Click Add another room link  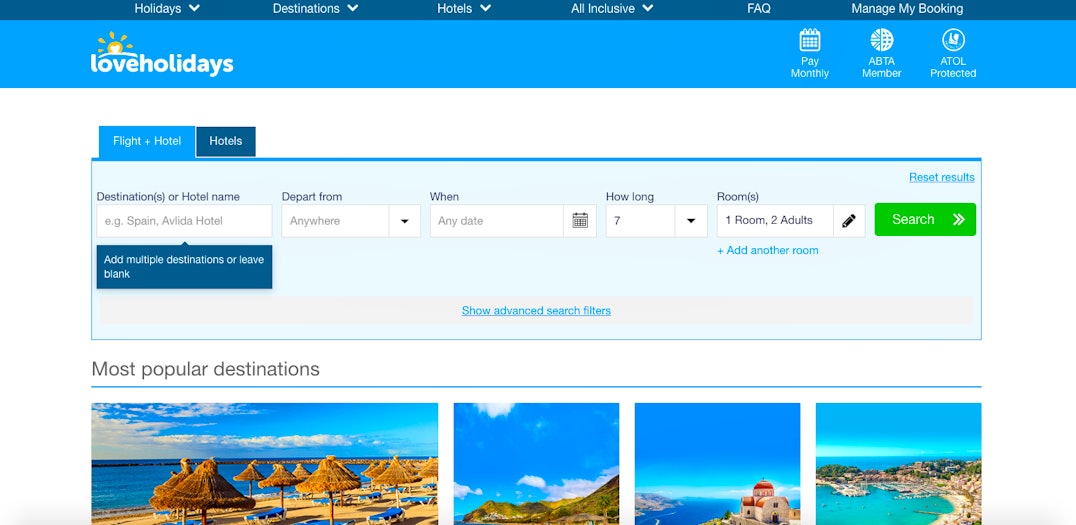[767, 250]
